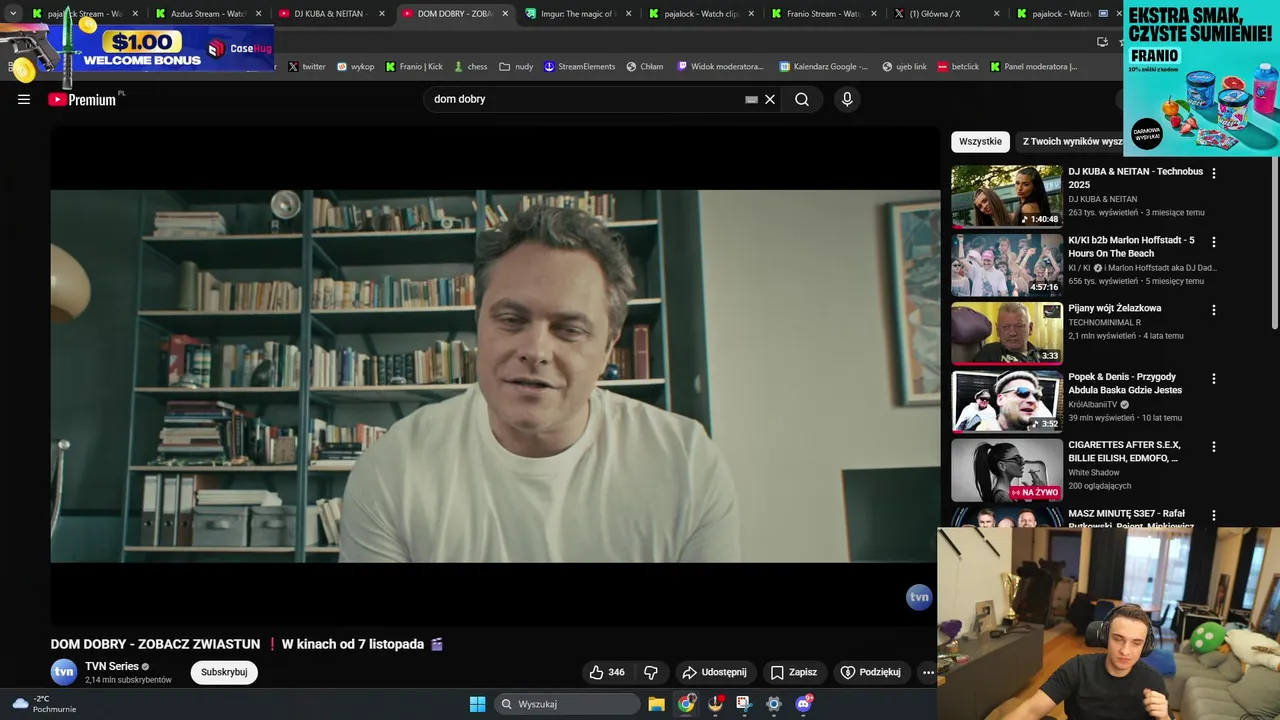Open options for Popek & Denis video
The width and height of the screenshot is (1280, 720).
click(x=1214, y=379)
